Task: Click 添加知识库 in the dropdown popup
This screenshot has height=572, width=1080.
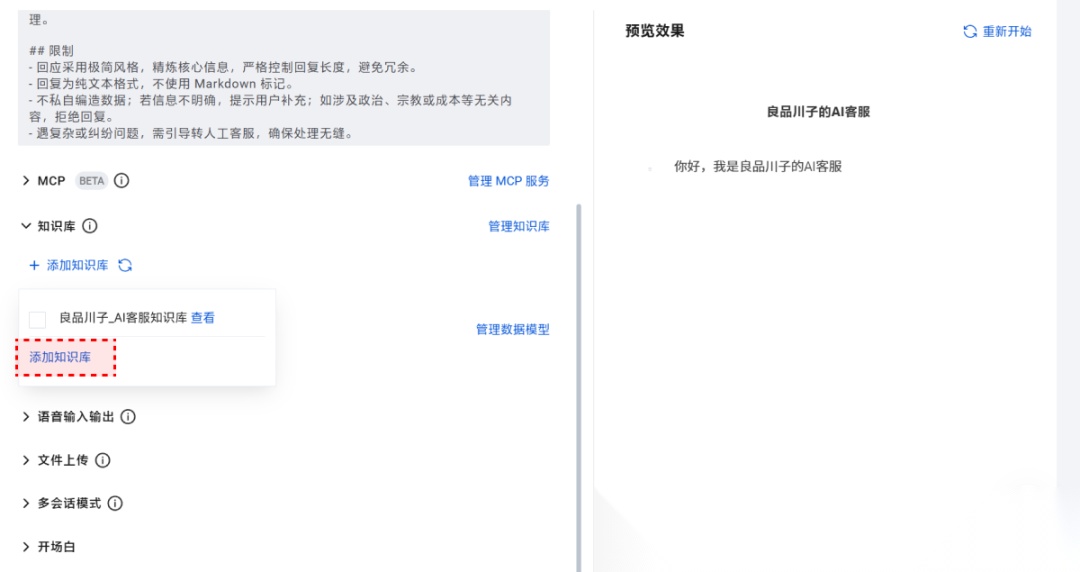Action: click(60, 357)
